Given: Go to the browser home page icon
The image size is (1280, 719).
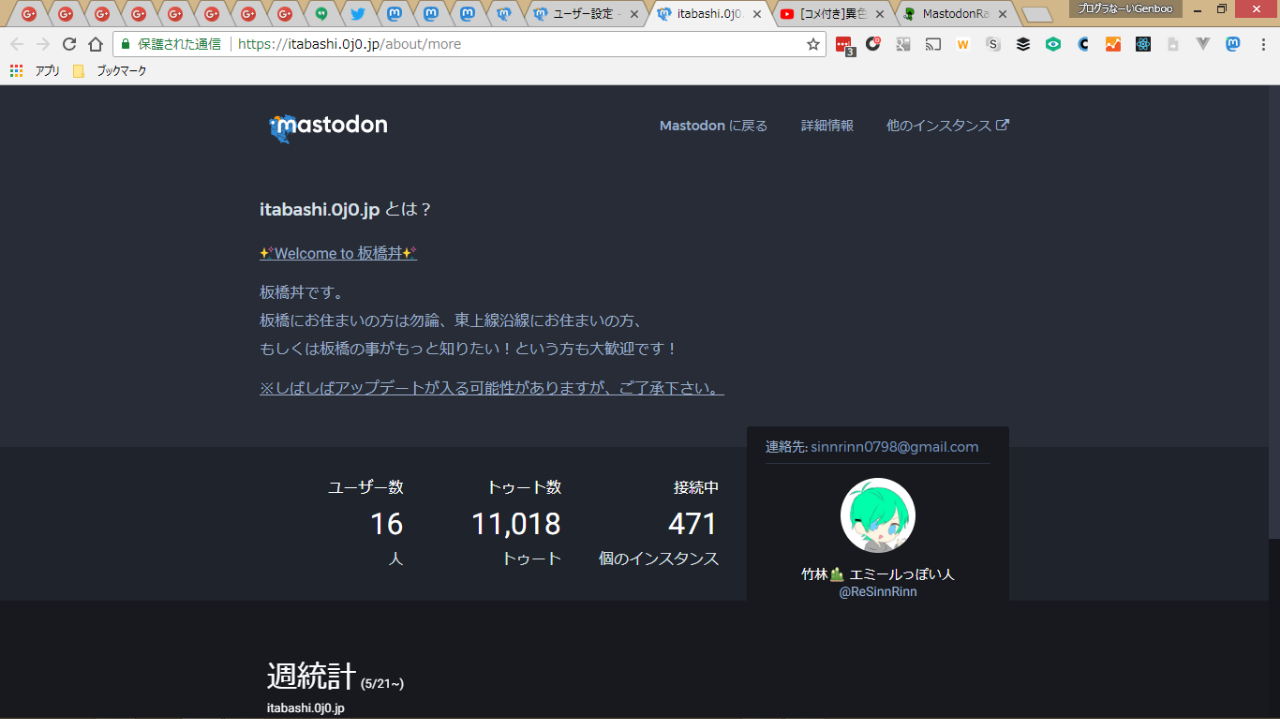Looking at the screenshot, I should tap(95, 44).
